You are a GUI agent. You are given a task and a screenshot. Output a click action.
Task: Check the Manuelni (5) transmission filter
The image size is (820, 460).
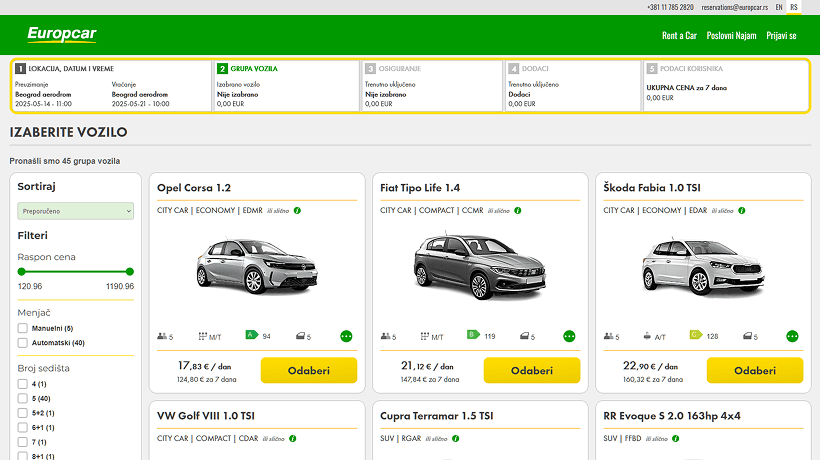coord(22,328)
